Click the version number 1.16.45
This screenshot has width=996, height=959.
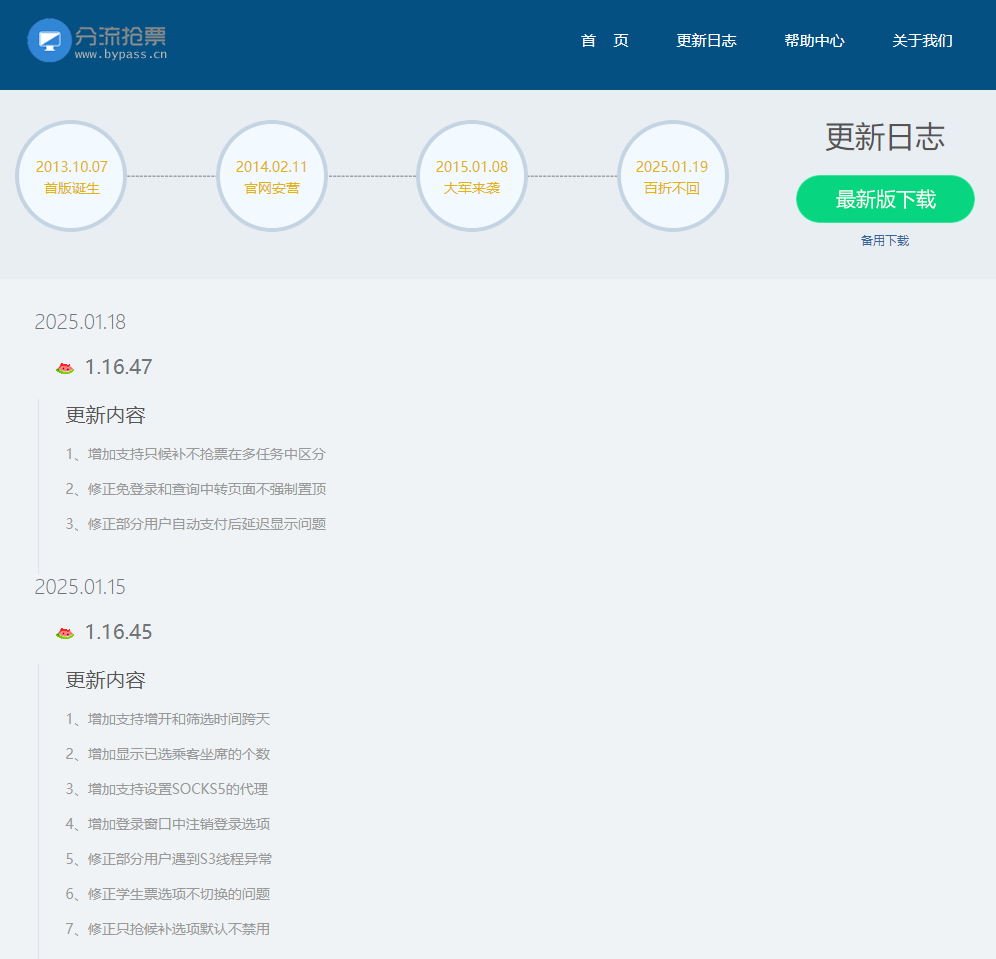tap(119, 632)
